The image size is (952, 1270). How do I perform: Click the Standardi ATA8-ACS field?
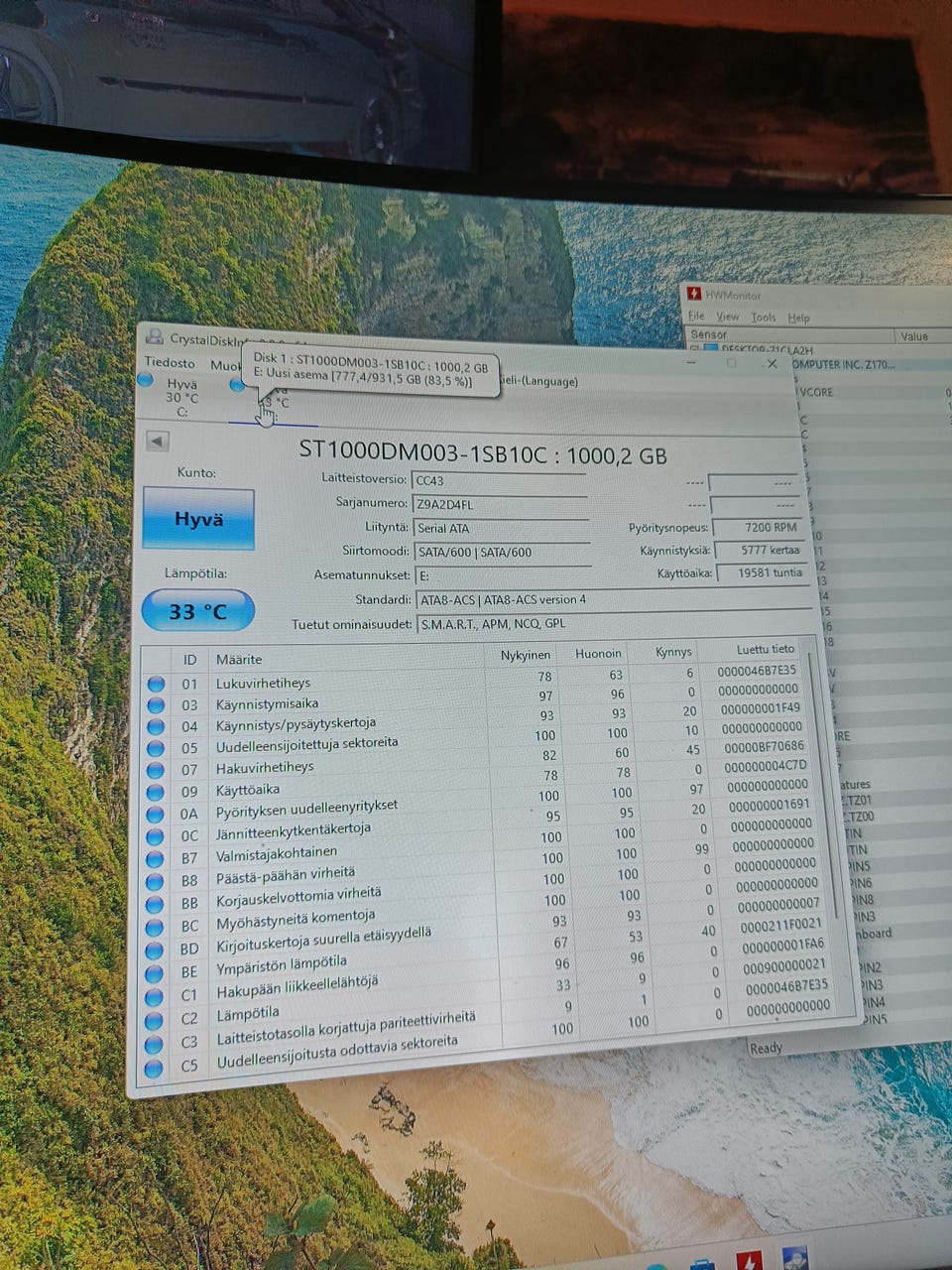(613, 599)
